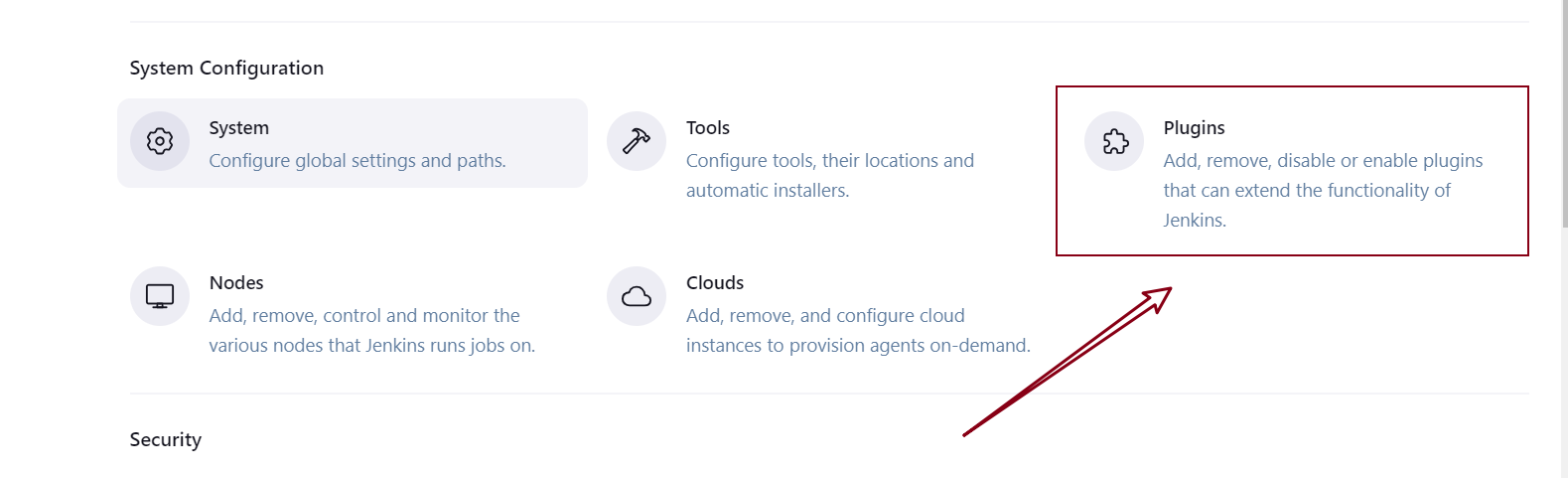
Task: Click 'Add, remove, control and monitor' description
Action: pos(372,330)
